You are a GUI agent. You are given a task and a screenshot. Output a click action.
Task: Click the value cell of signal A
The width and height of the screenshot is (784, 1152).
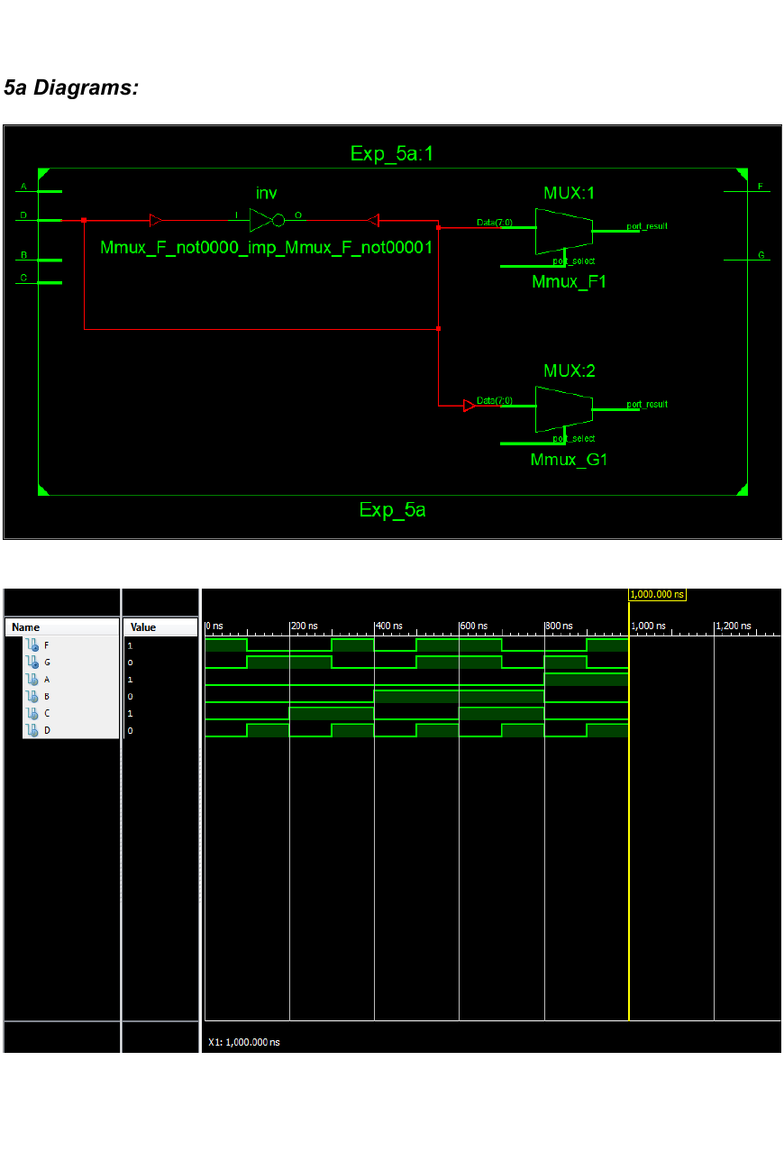click(x=160, y=680)
